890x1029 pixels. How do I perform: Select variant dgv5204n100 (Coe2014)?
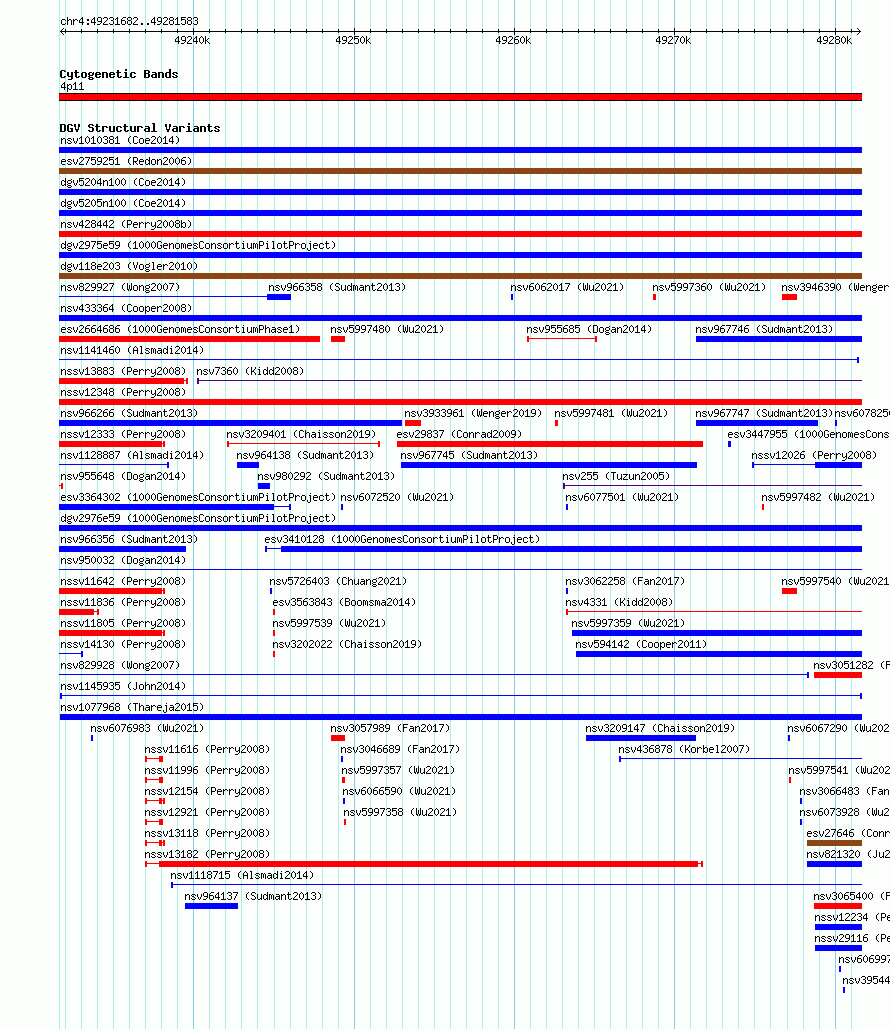pyautogui.click(x=123, y=182)
